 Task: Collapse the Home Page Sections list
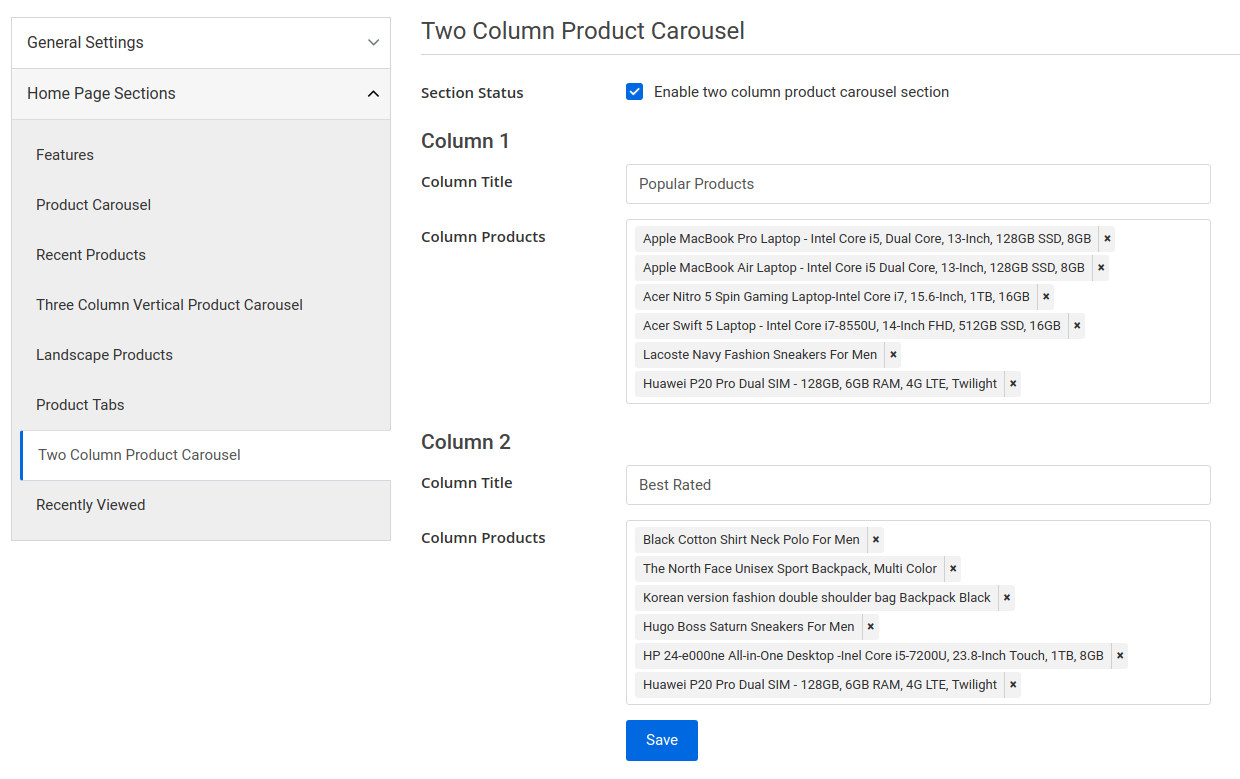tap(200, 93)
